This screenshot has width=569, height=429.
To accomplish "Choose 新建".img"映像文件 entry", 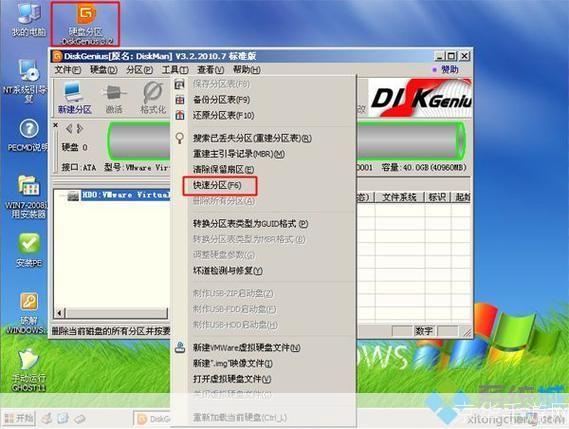I will click(263, 363).
